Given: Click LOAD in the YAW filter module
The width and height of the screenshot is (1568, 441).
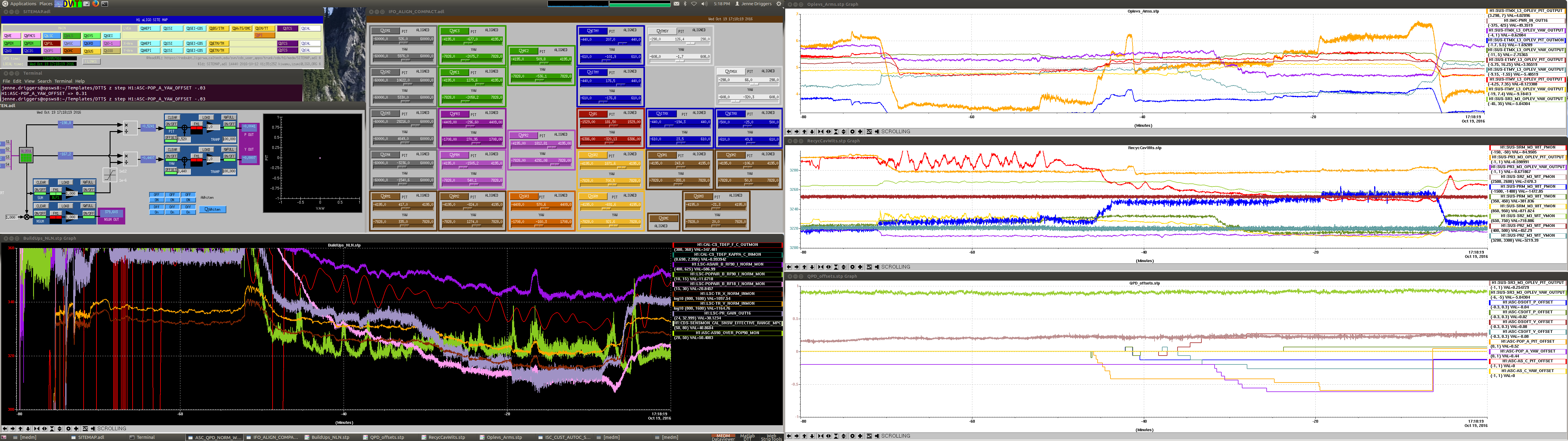Looking at the screenshot, I should (206, 150).
